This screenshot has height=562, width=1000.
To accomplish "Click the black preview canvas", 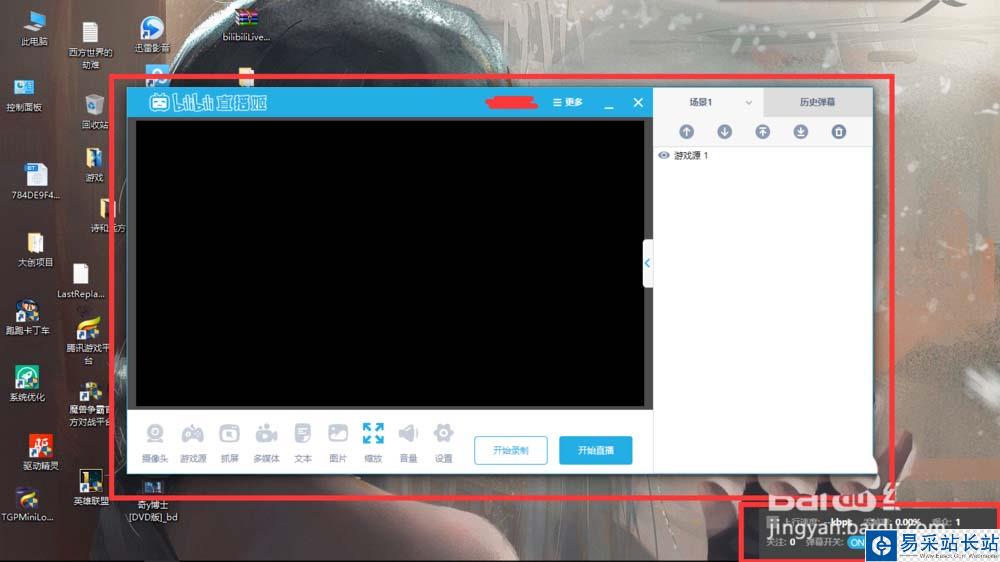I will coord(390,263).
